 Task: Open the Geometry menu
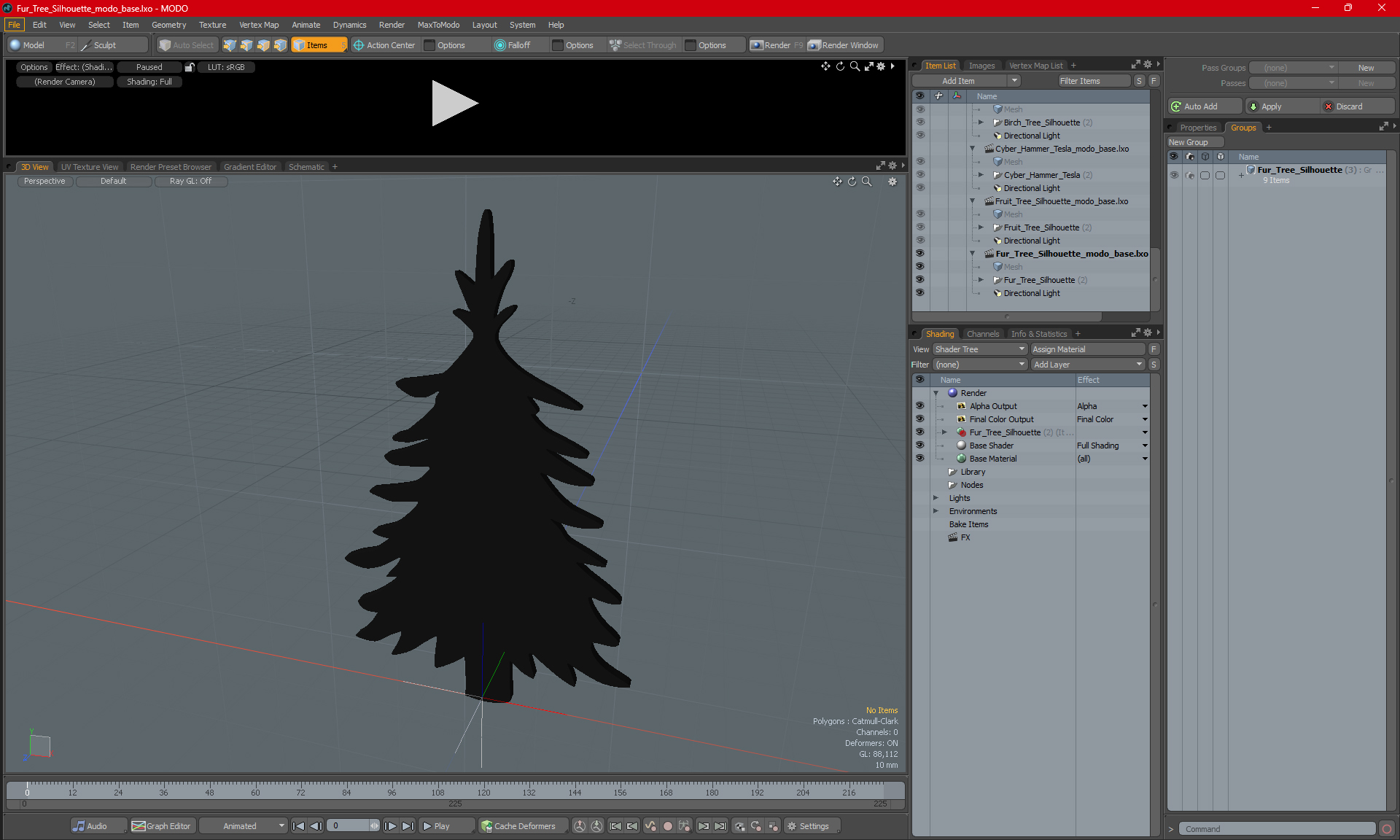pos(168,25)
